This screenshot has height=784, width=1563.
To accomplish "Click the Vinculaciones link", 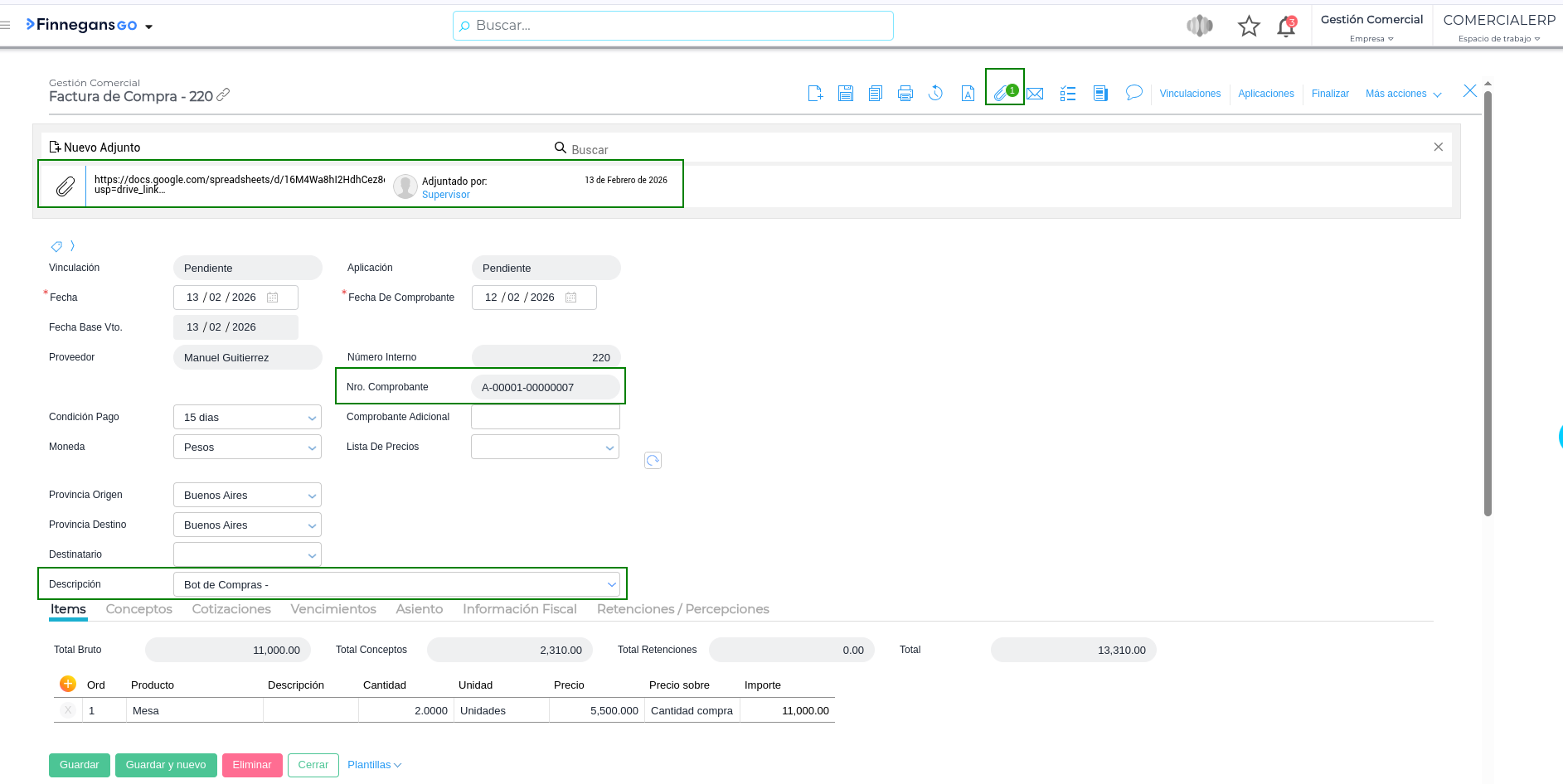I will (x=1190, y=94).
